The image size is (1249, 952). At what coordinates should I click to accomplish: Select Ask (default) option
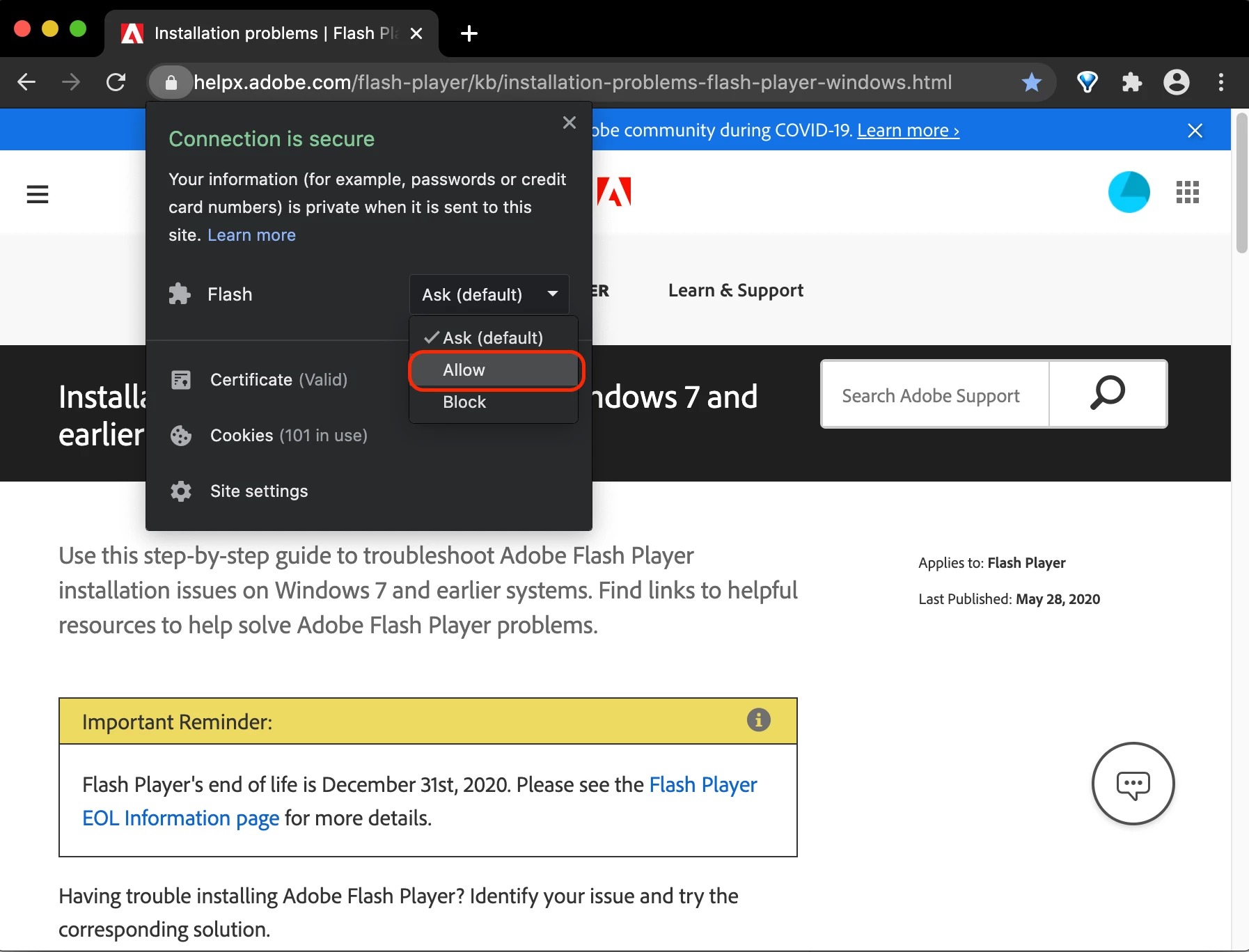(x=493, y=338)
